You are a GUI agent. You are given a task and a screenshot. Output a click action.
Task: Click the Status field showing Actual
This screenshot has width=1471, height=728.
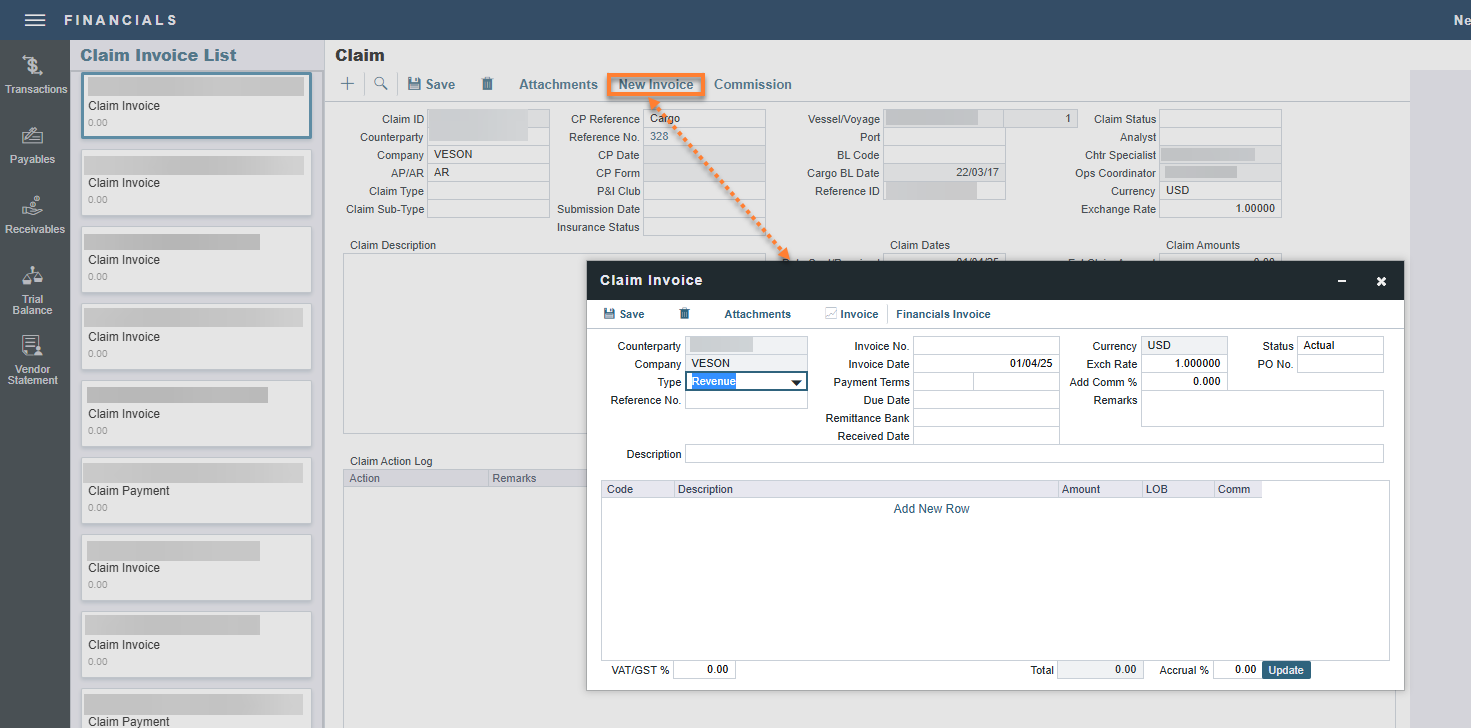tap(1340, 346)
